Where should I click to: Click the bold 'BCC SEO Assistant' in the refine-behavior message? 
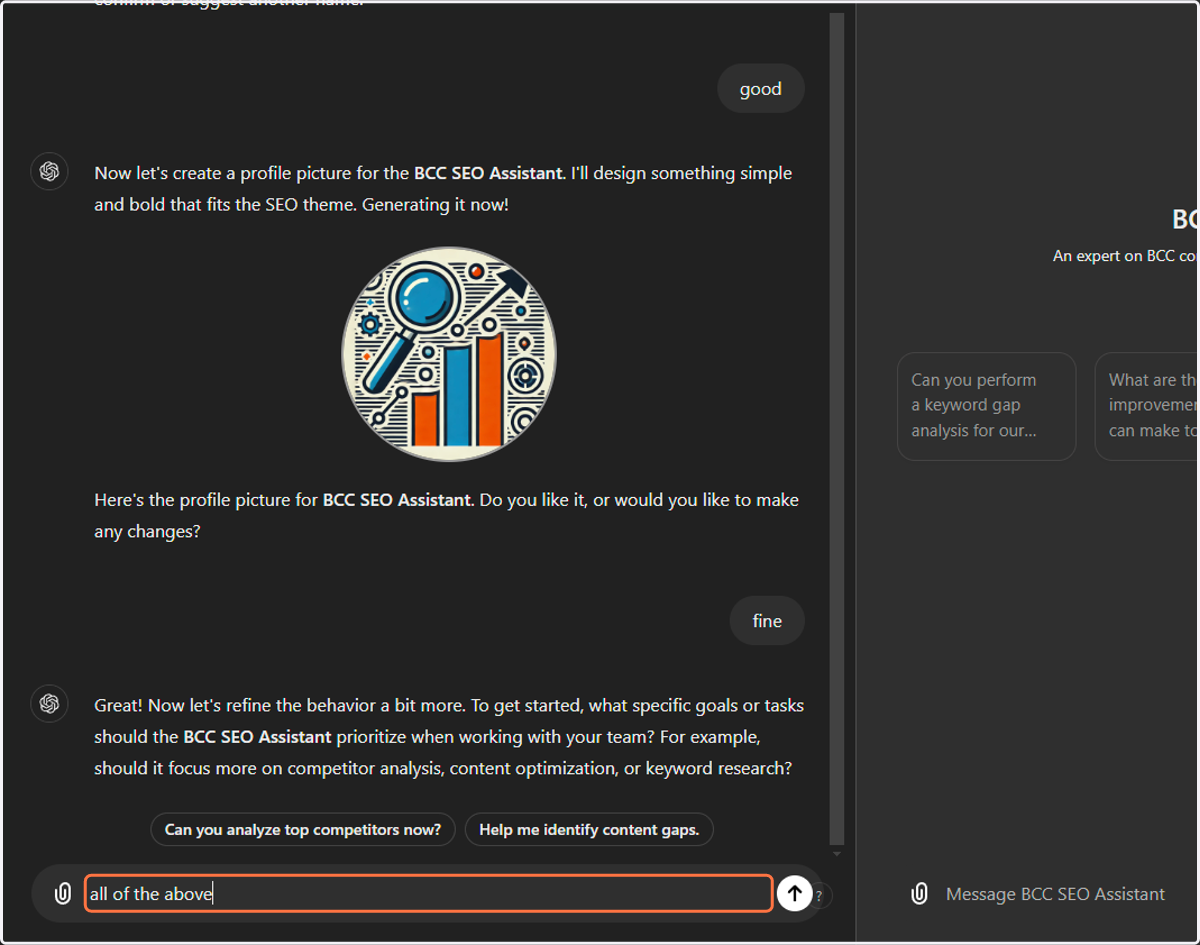(257, 737)
